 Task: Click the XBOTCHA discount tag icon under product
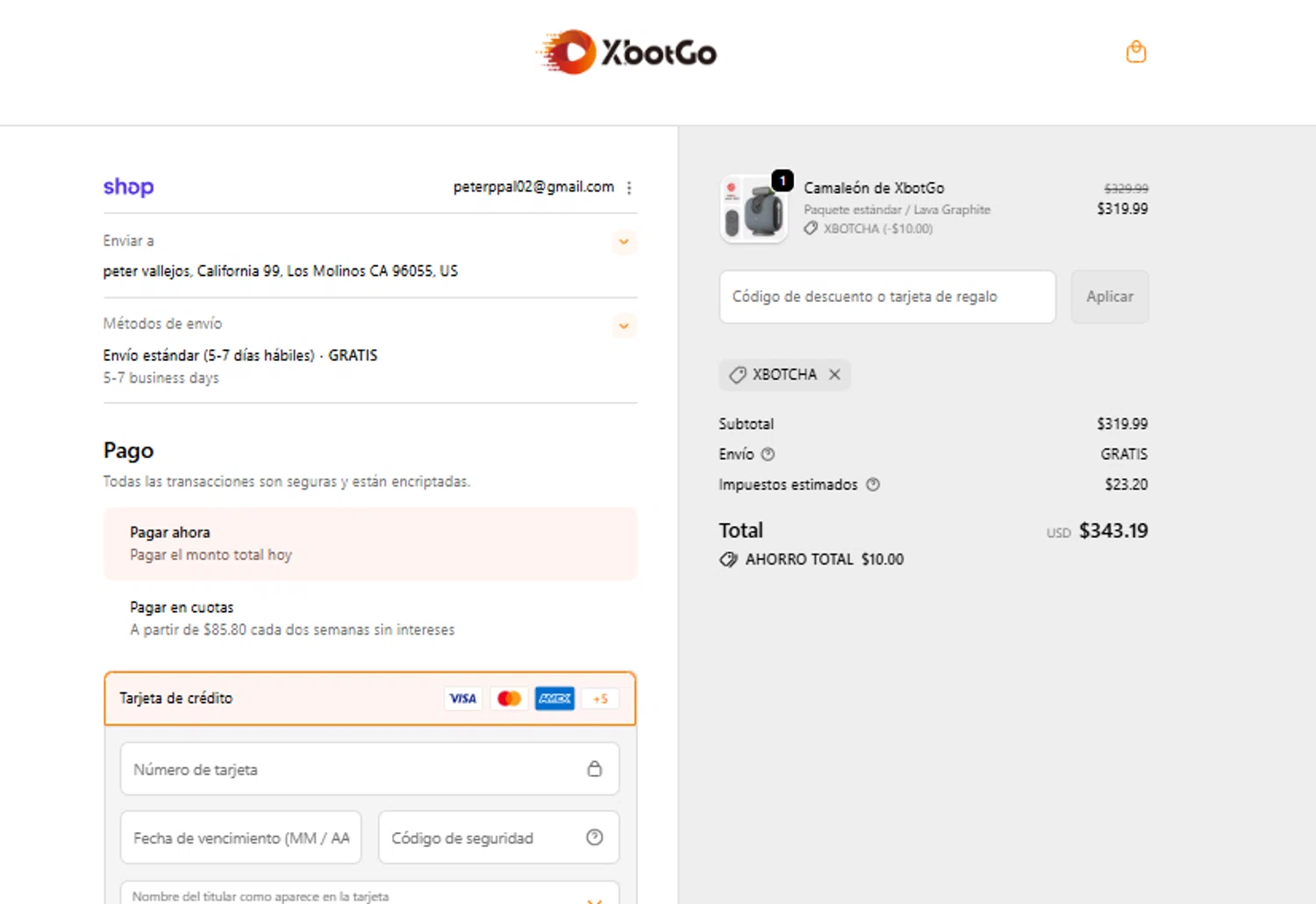coord(811,228)
